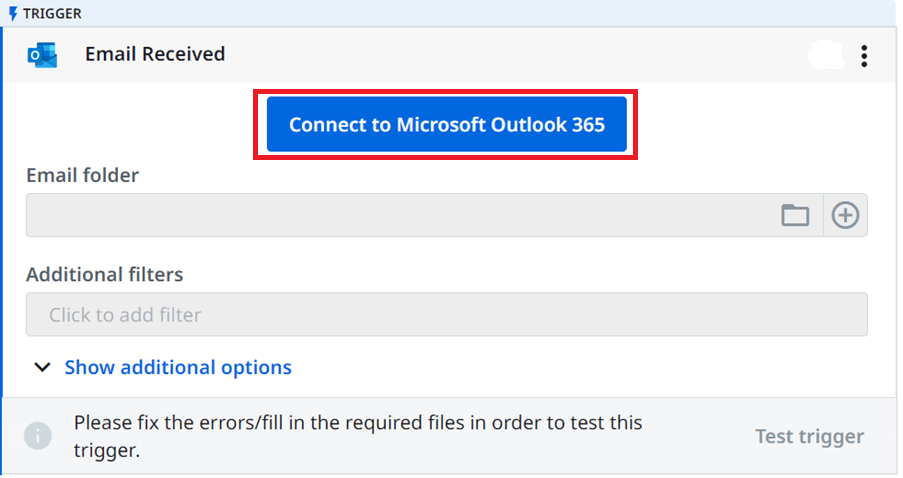903x478 pixels.
Task: Click the empty header area beside Email Received
Action: (513, 55)
